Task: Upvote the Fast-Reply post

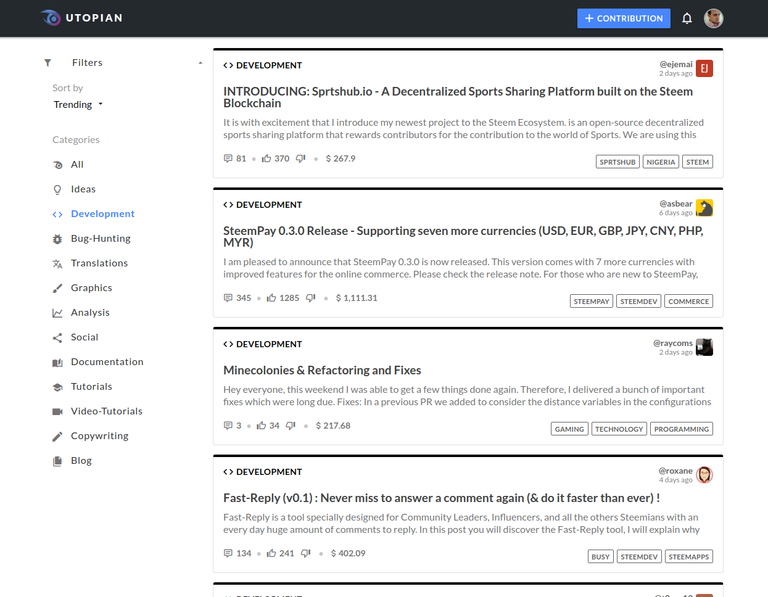Action: click(x=271, y=553)
